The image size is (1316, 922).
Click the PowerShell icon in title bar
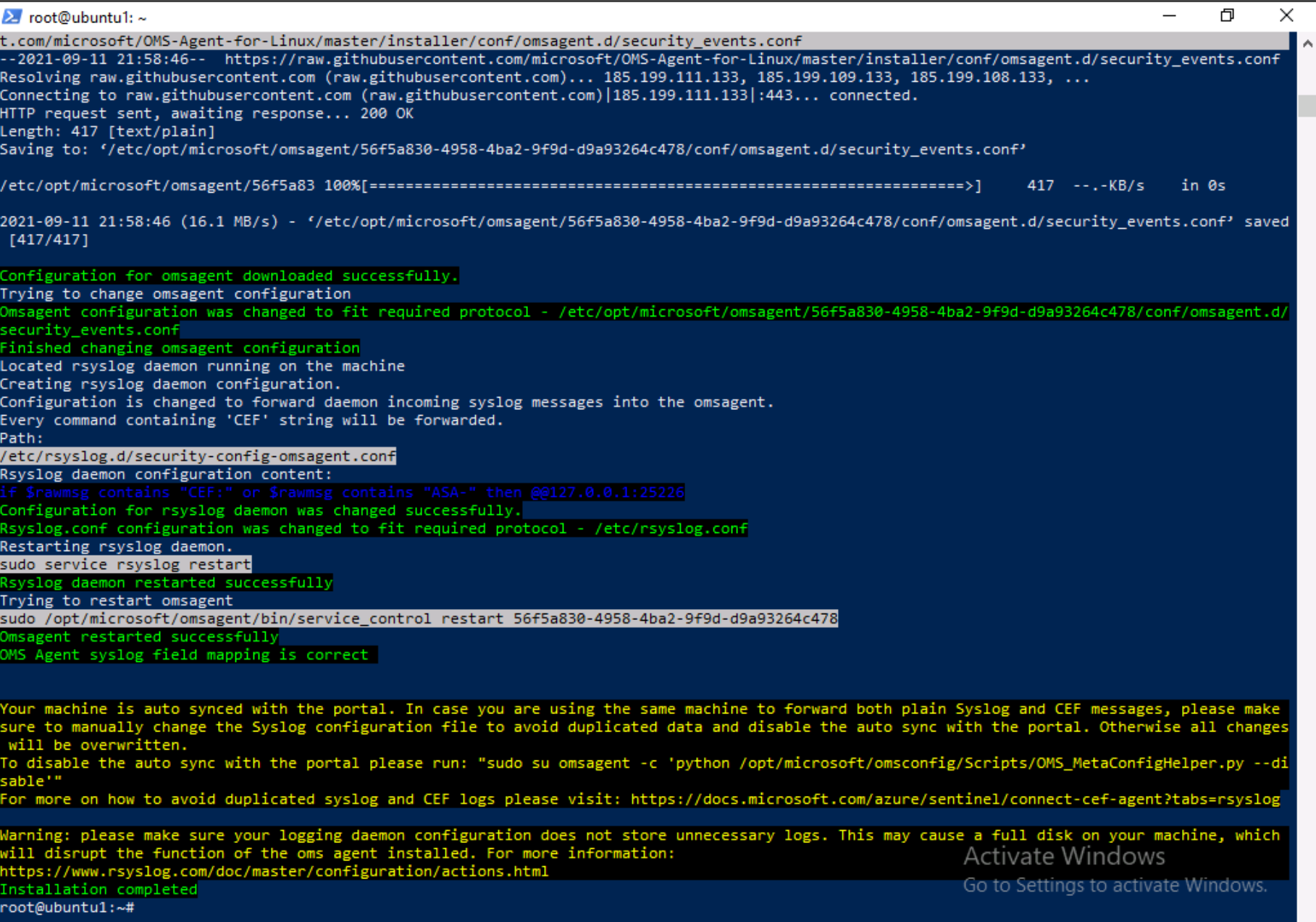[x=12, y=16]
